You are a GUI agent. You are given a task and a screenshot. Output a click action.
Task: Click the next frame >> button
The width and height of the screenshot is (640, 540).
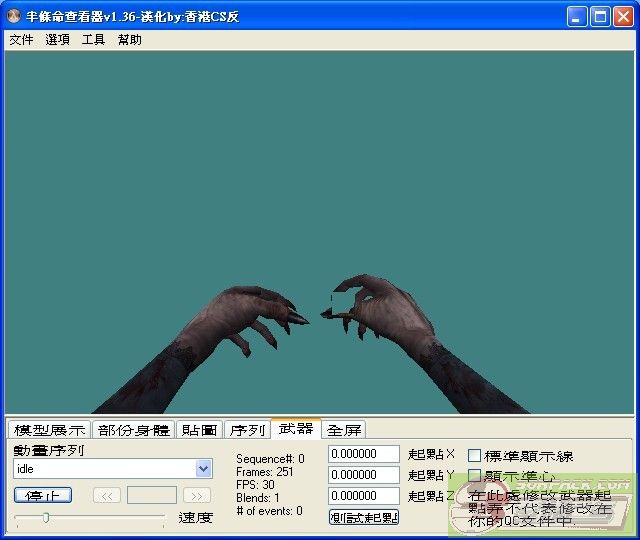197,495
